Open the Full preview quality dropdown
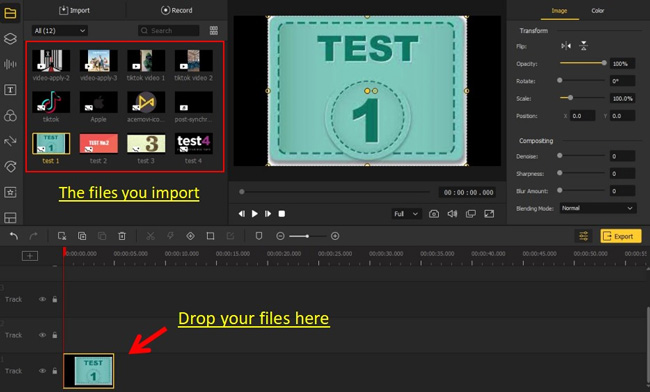The width and height of the screenshot is (650, 392). click(406, 214)
